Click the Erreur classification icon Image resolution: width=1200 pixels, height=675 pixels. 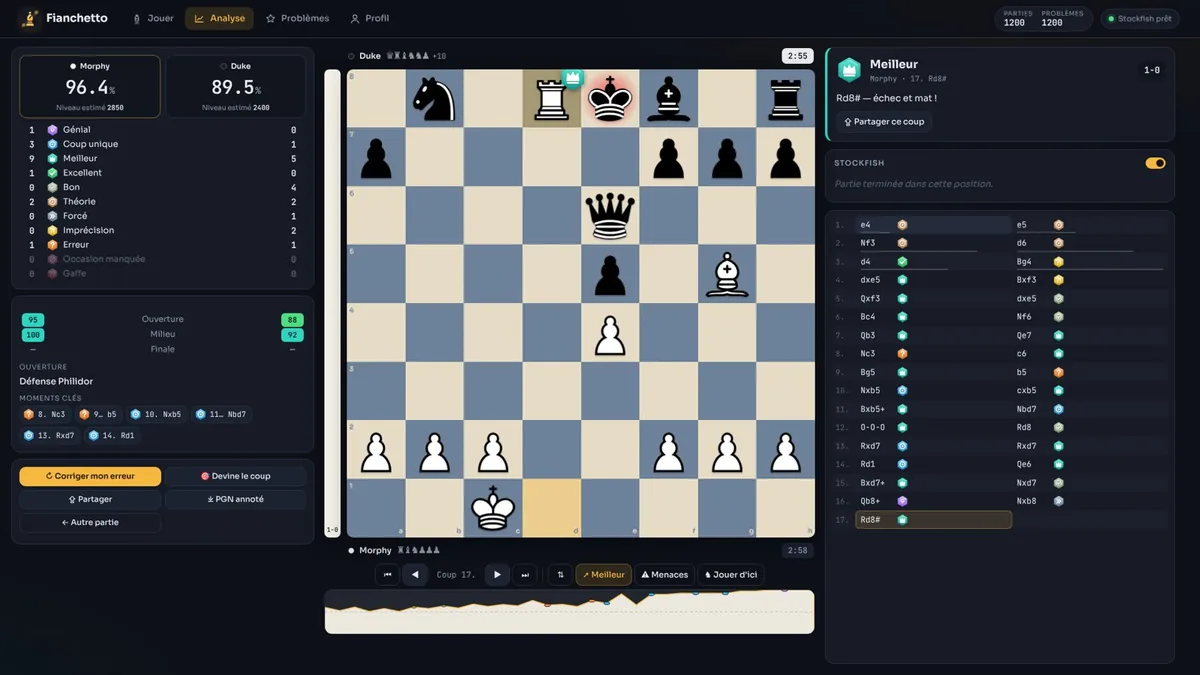click(x=52, y=245)
